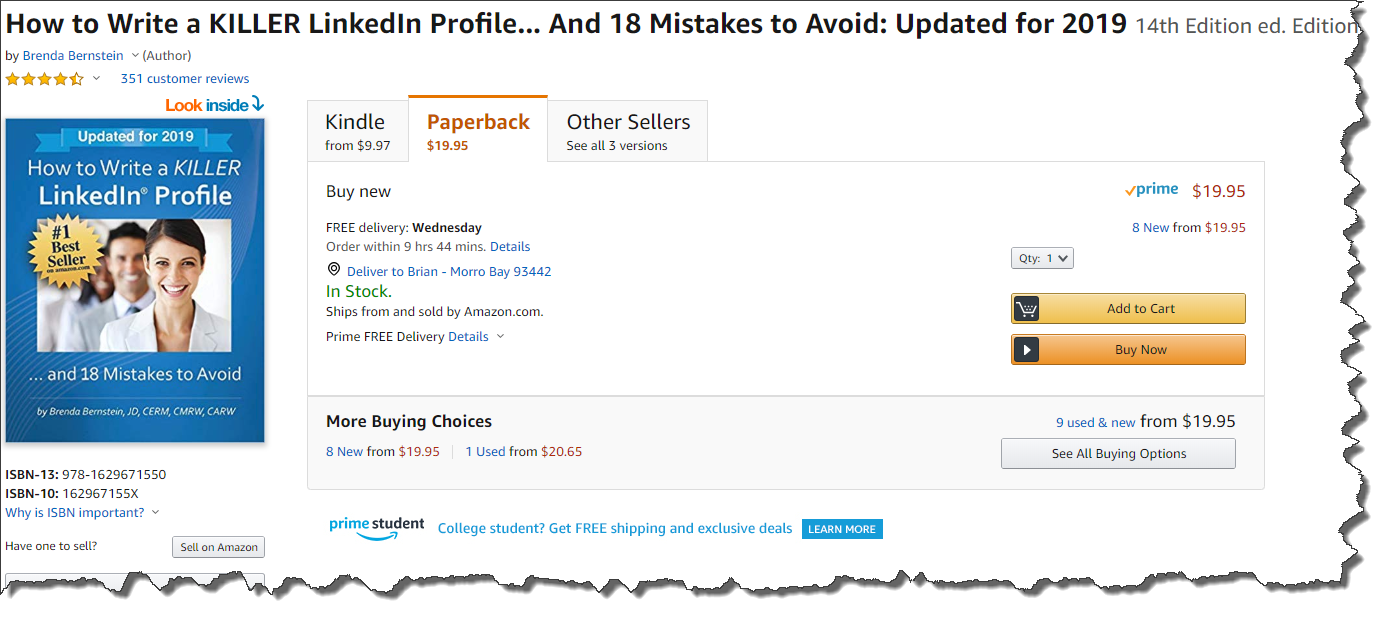This screenshot has height=617, width=1386.
Task: Click the Prime Student logo
Action: [376, 528]
